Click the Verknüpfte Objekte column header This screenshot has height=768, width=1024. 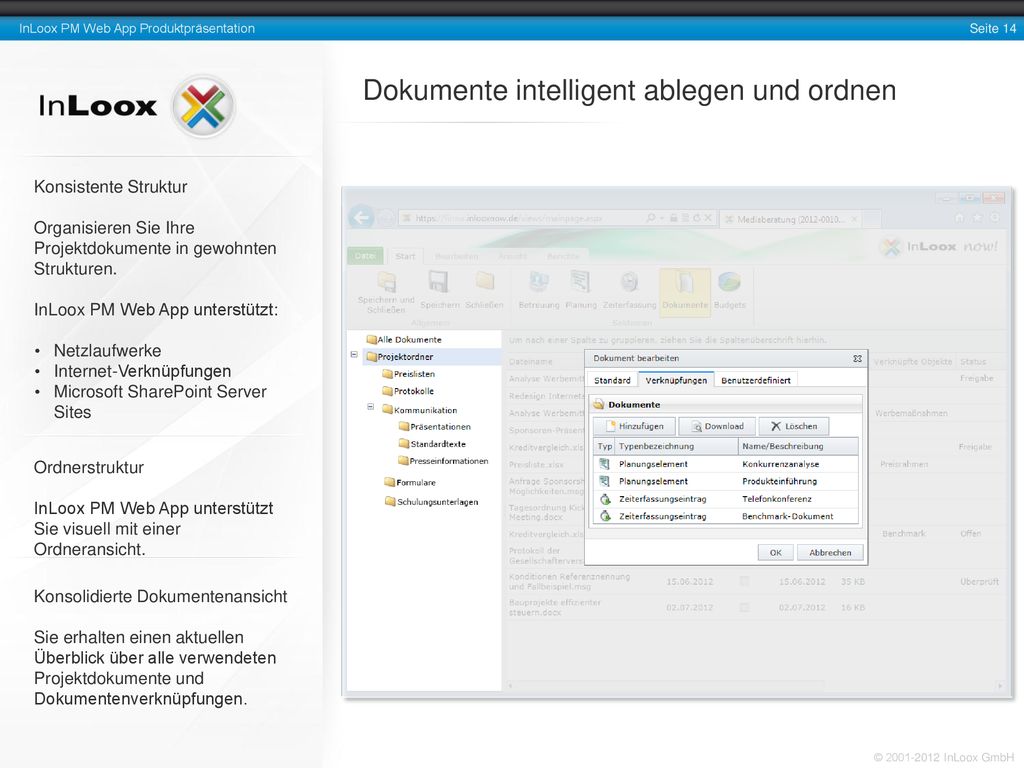(912, 361)
